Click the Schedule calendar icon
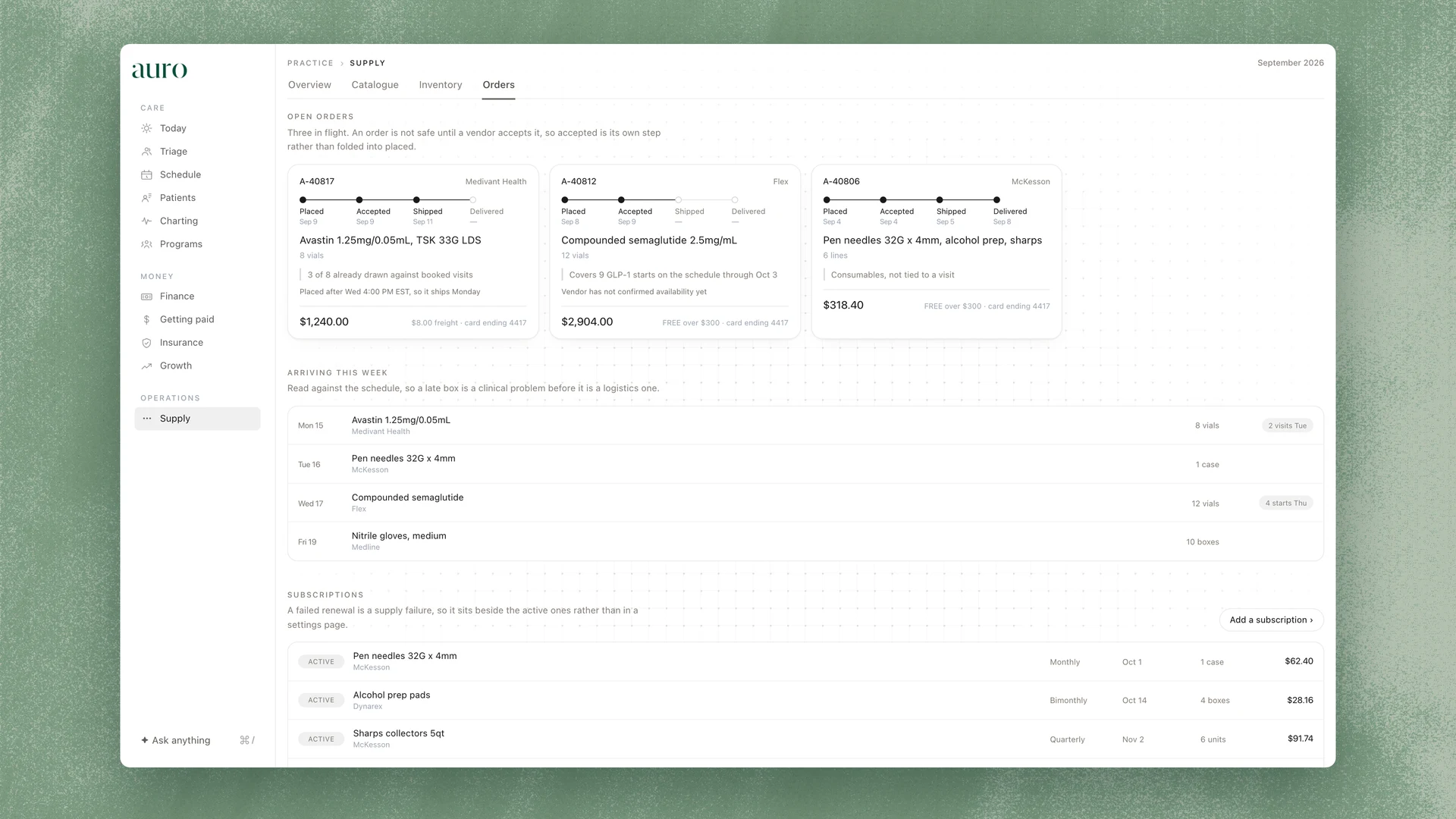 point(146,175)
